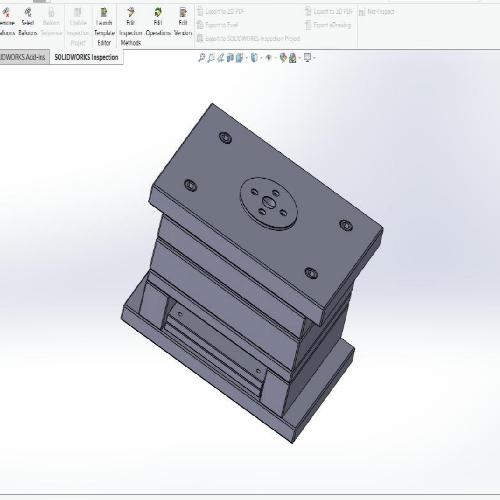
Task: Expand View Settings dropdown arrow
Action: click(x=314, y=58)
